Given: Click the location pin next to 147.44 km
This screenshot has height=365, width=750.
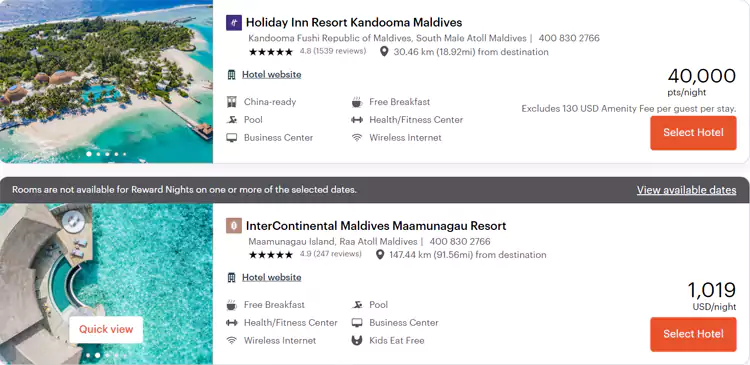Looking at the screenshot, I should tap(380, 254).
